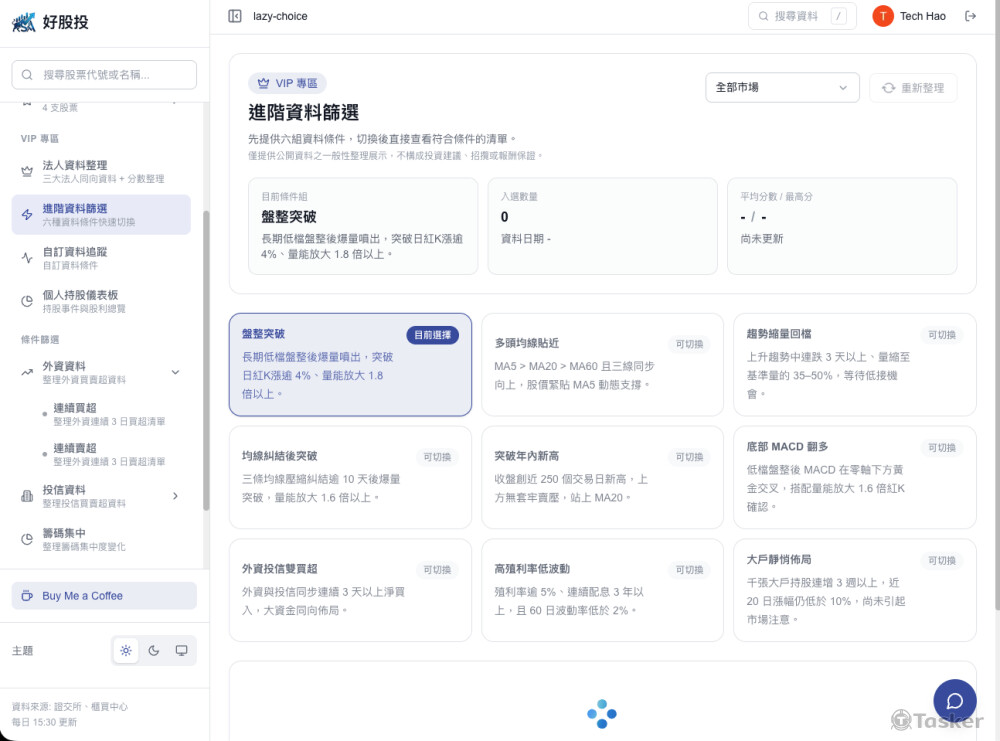Image resolution: width=1000 pixels, height=741 pixels.
Task: Click the pie chart icon for 個人持股儀表板
Action: [27, 301]
